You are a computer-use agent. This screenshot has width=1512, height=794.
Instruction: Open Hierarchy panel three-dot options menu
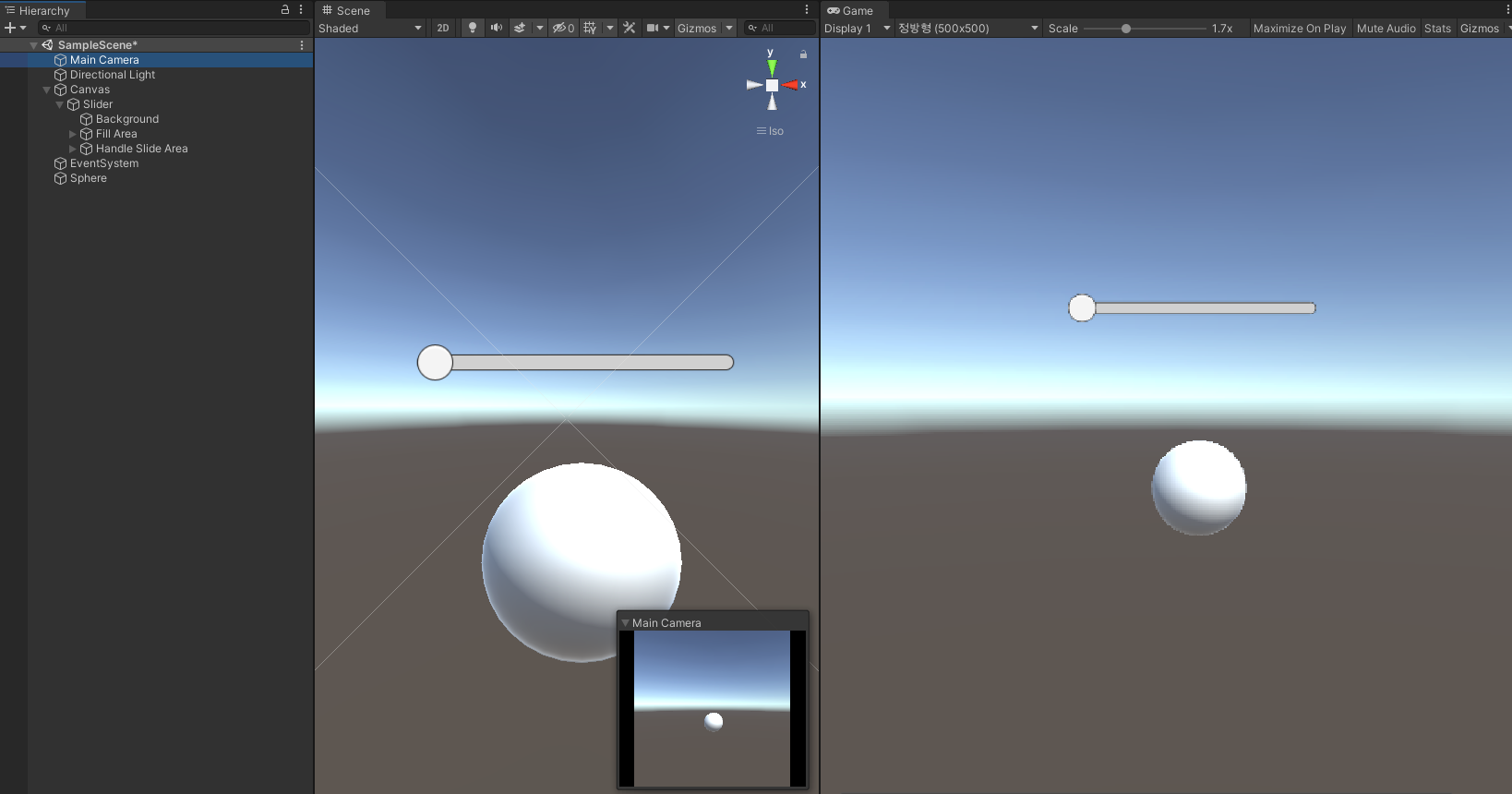point(301,9)
